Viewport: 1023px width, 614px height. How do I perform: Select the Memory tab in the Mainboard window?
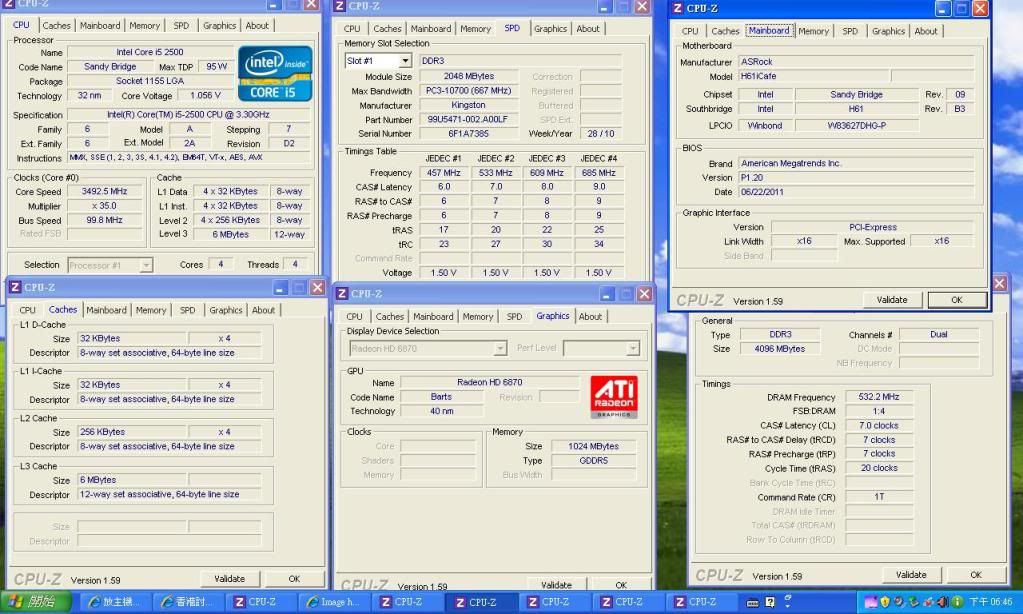click(813, 31)
